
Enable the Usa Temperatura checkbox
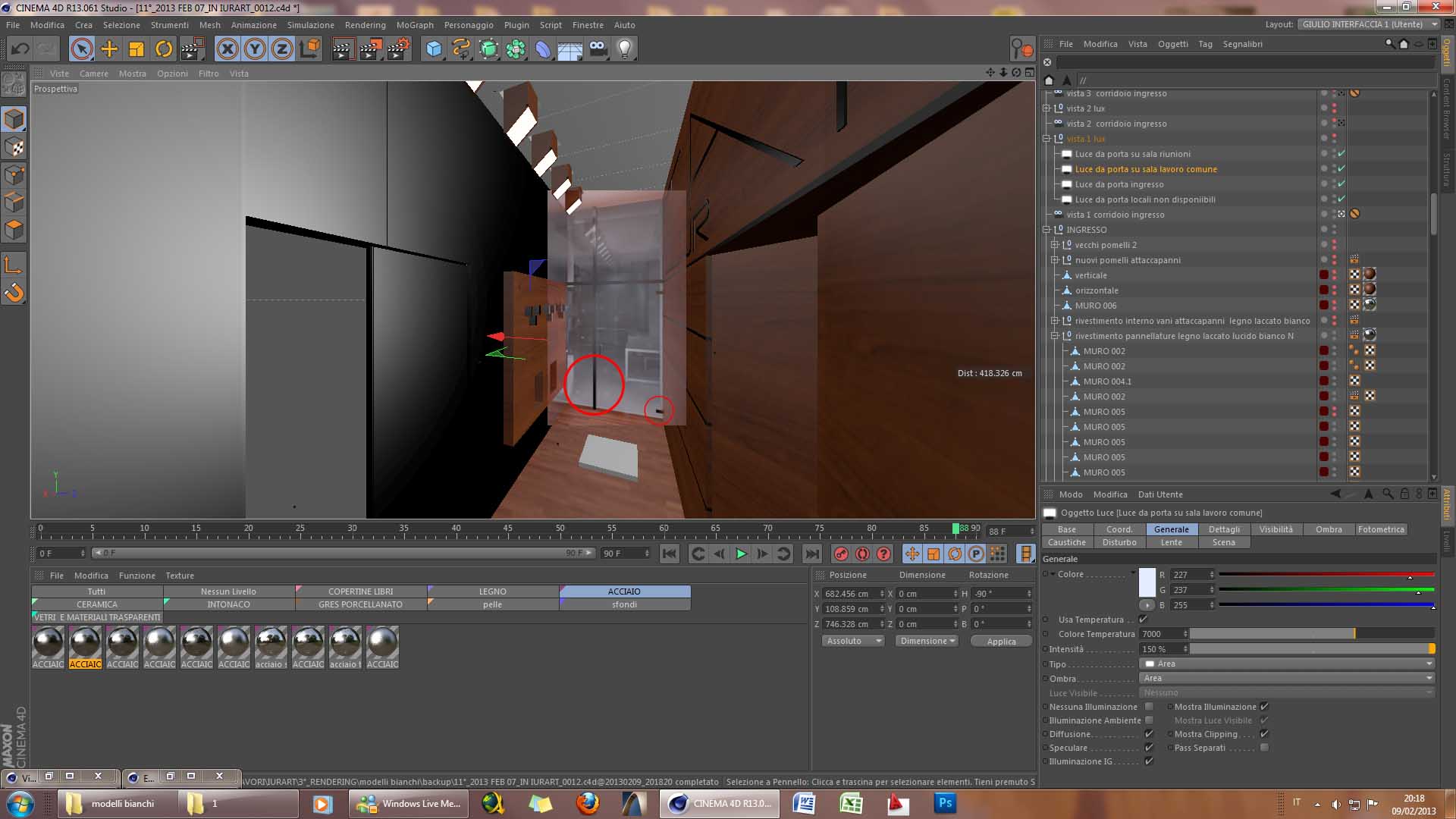[x=1143, y=620]
